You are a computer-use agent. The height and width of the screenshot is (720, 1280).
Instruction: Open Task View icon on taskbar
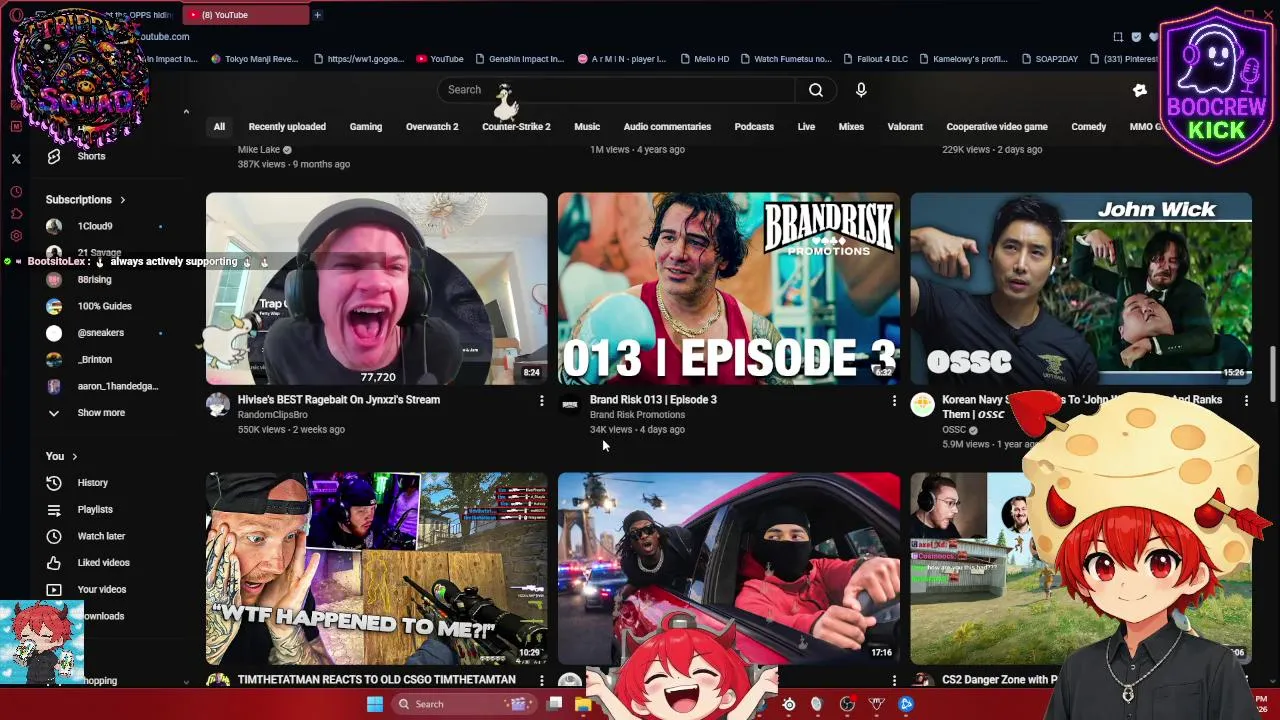click(x=555, y=704)
